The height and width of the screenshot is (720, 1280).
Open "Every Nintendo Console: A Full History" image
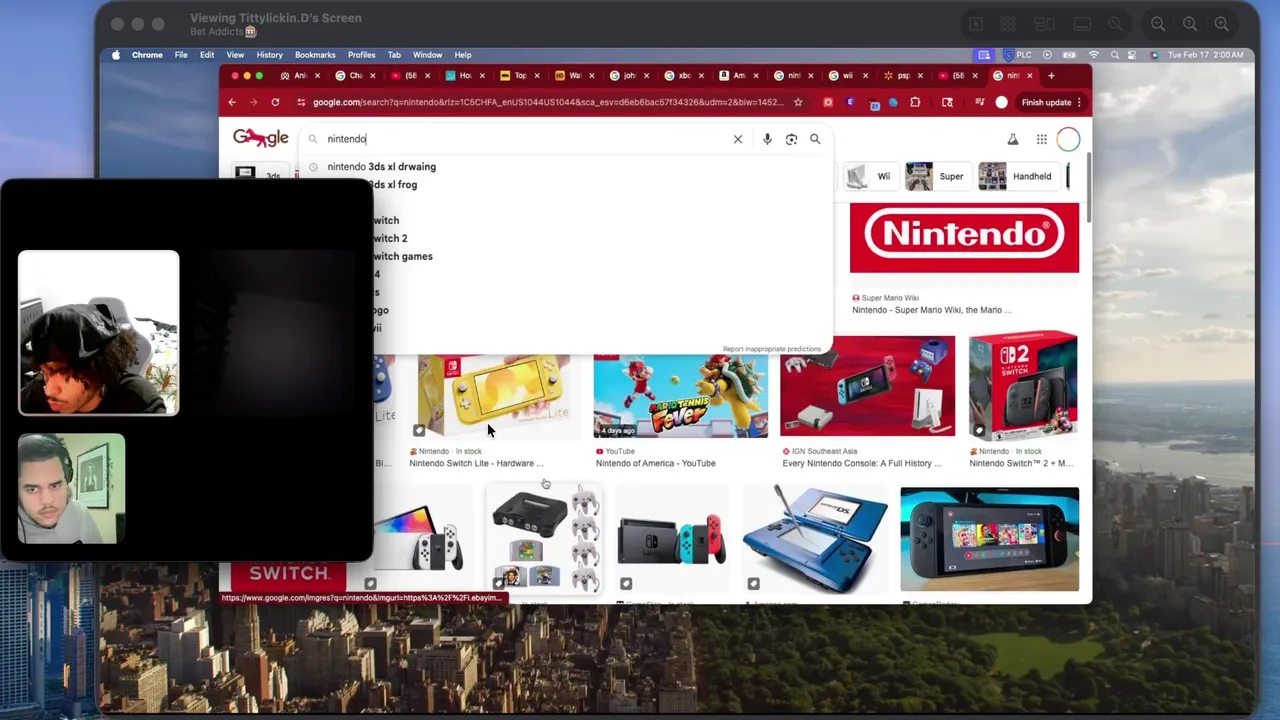click(867, 386)
